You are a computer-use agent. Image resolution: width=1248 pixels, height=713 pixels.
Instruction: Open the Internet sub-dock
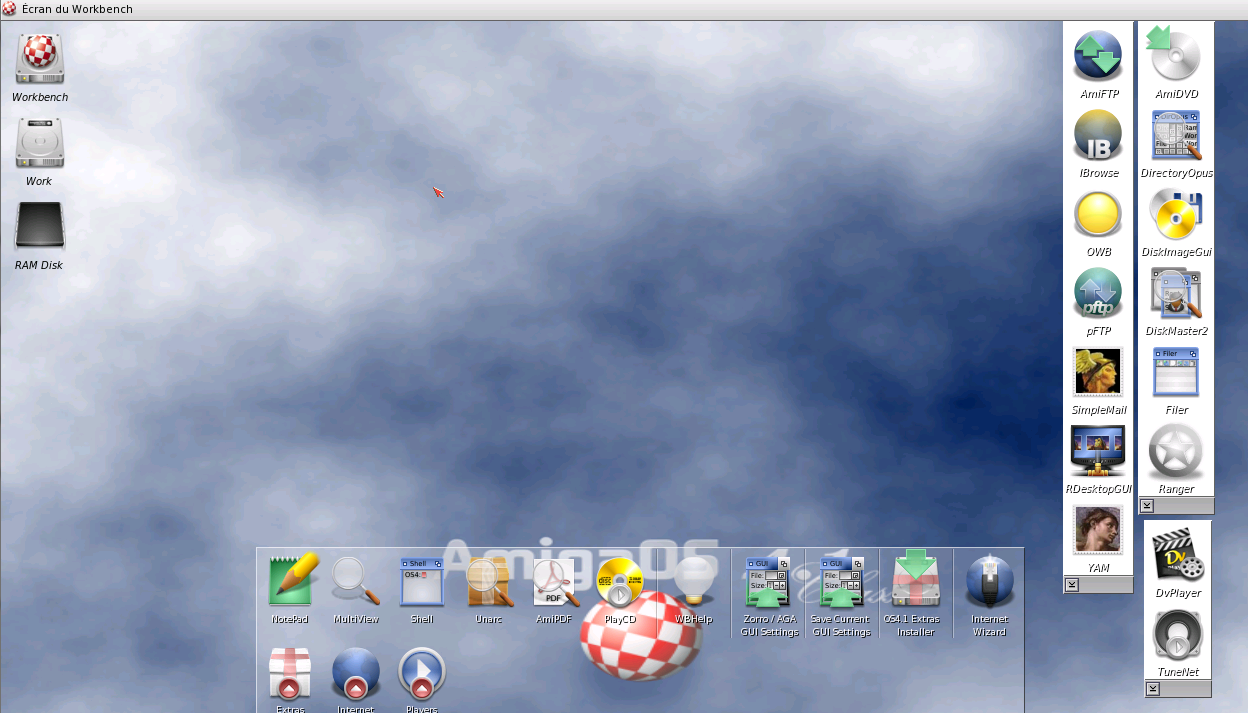coord(356,674)
